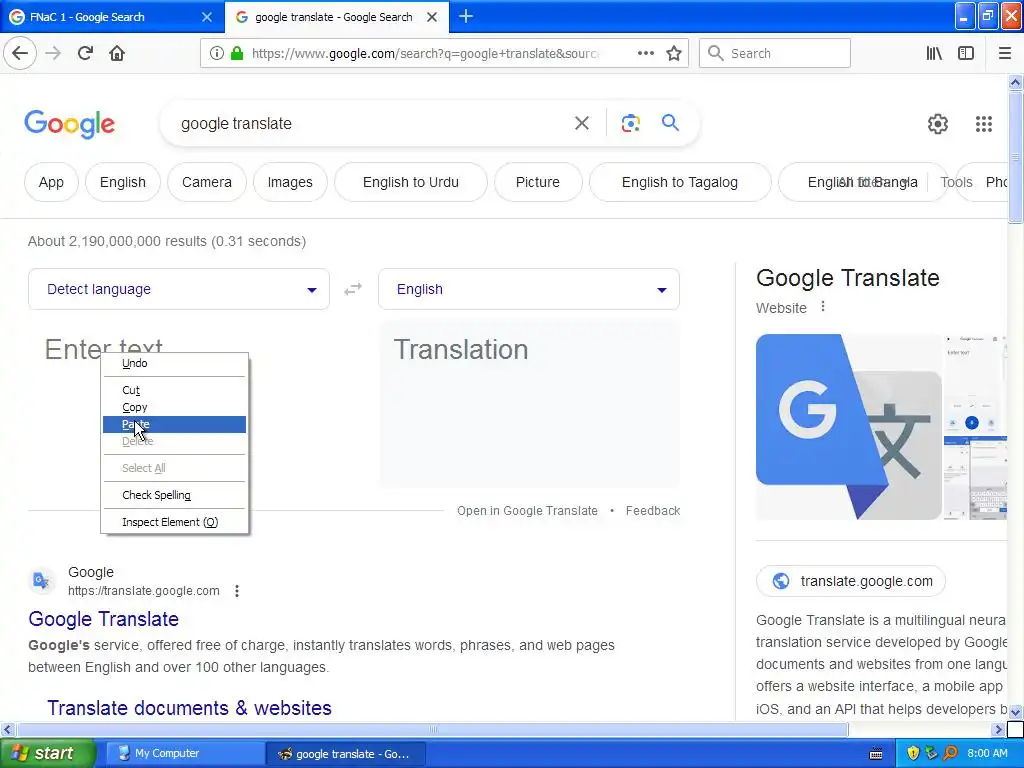Follow the Open in Google Translate link
1024x768 pixels.
tap(527, 511)
